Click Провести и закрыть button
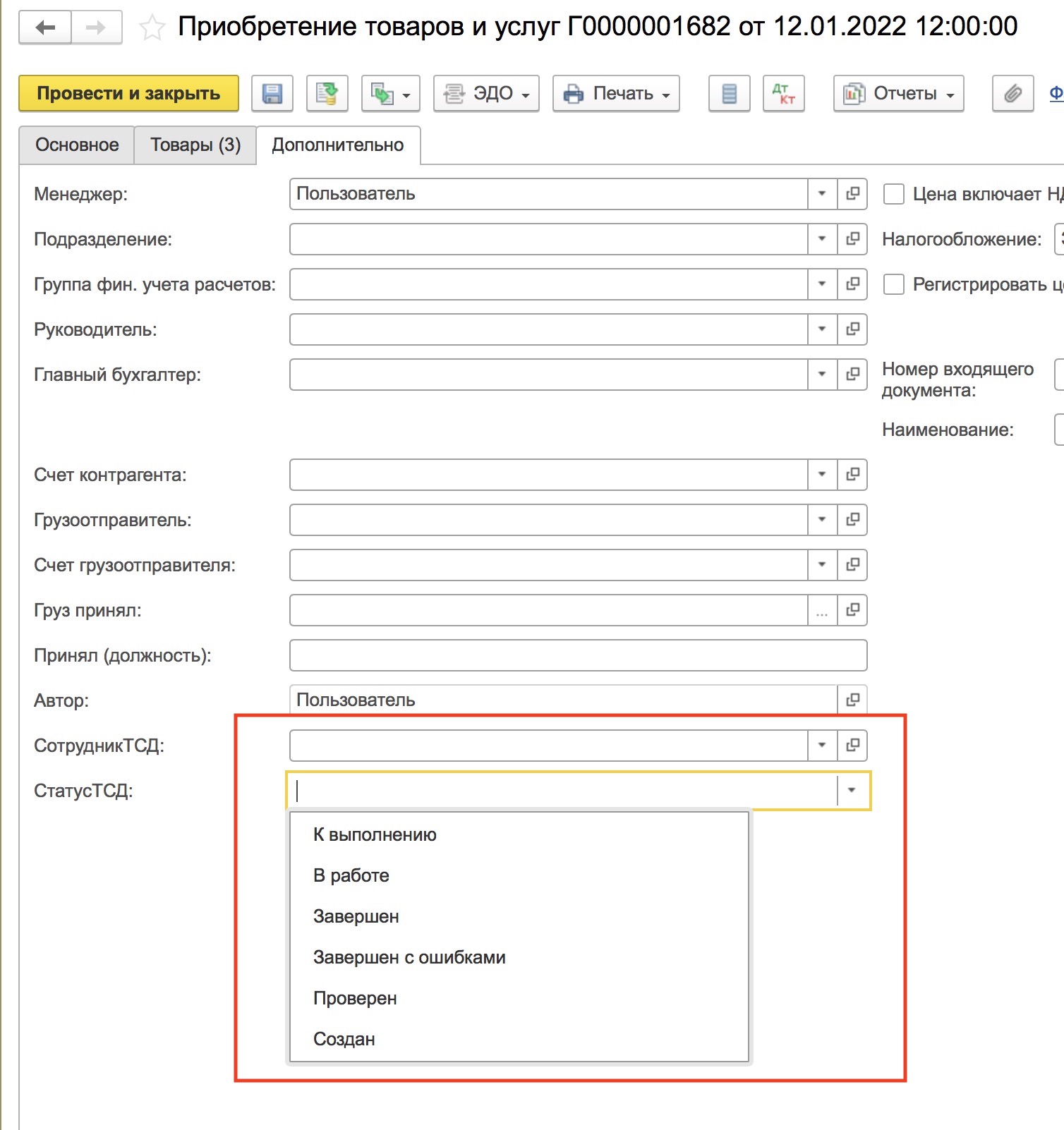The width and height of the screenshot is (1064, 1130). 128,94
